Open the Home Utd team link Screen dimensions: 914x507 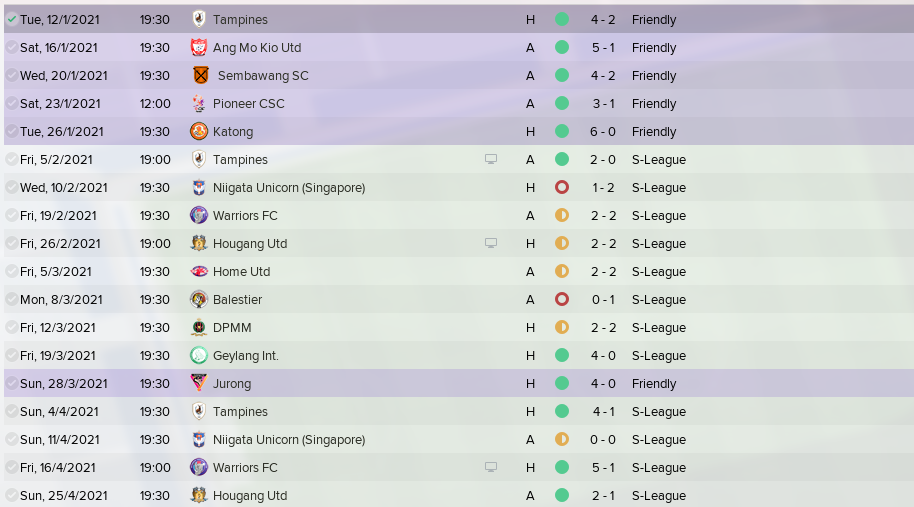click(241, 272)
